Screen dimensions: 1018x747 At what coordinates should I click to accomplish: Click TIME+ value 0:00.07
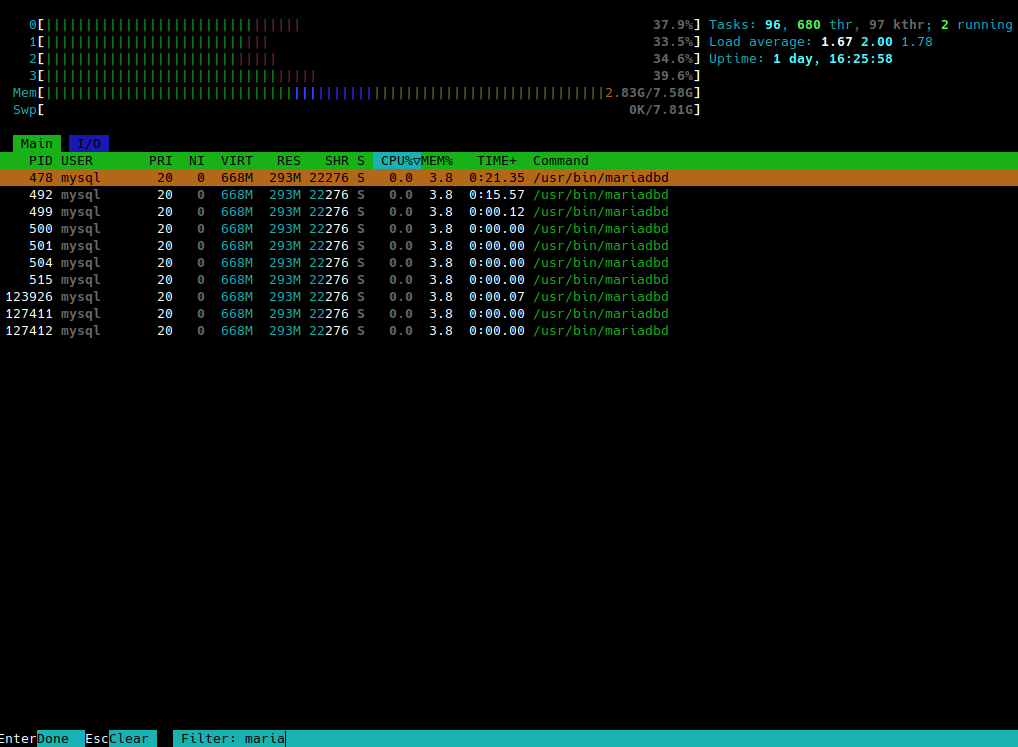(497, 297)
